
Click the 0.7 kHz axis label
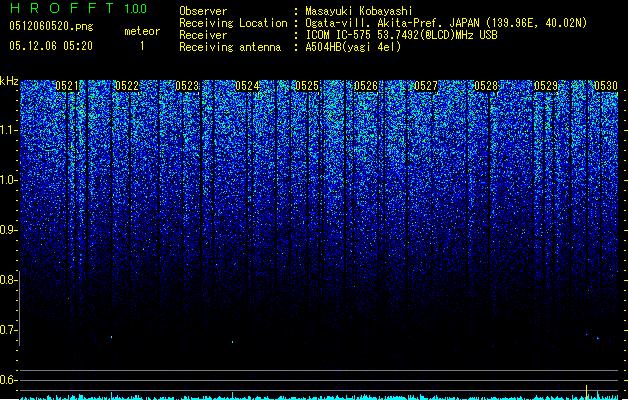click(8, 330)
